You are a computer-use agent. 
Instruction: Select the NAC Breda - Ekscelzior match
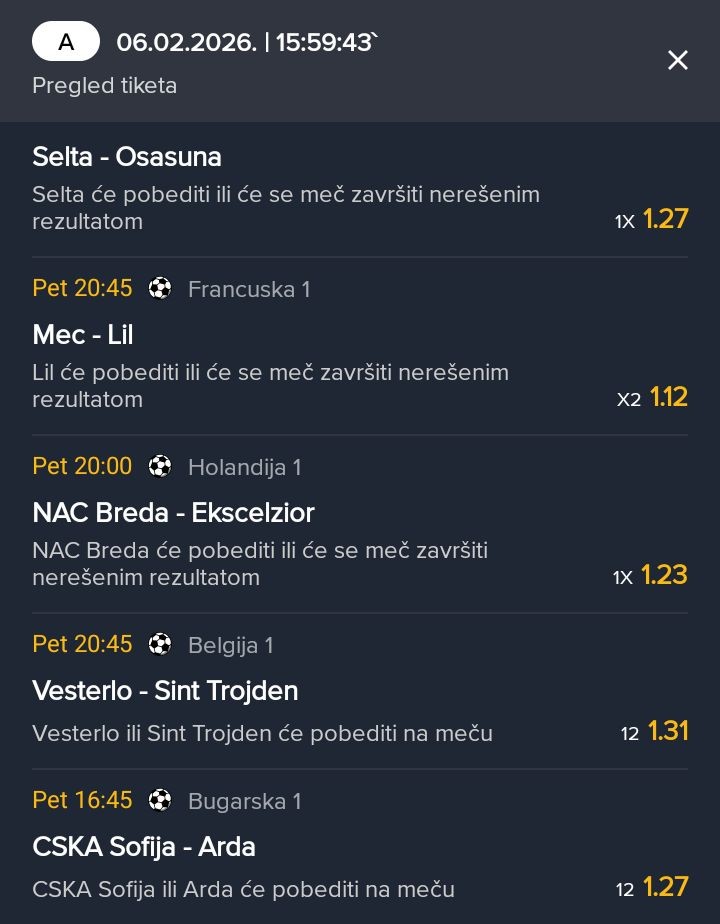(173, 513)
